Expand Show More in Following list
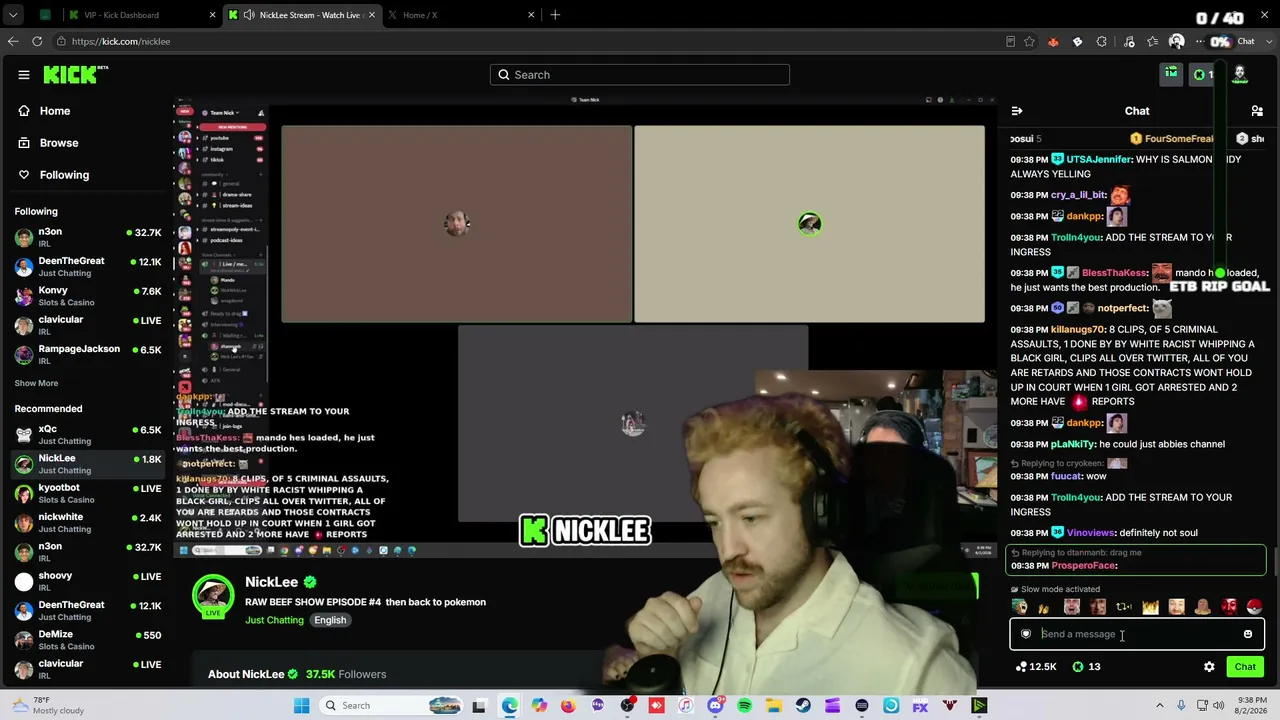The image size is (1280, 720). [x=36, y=383]
